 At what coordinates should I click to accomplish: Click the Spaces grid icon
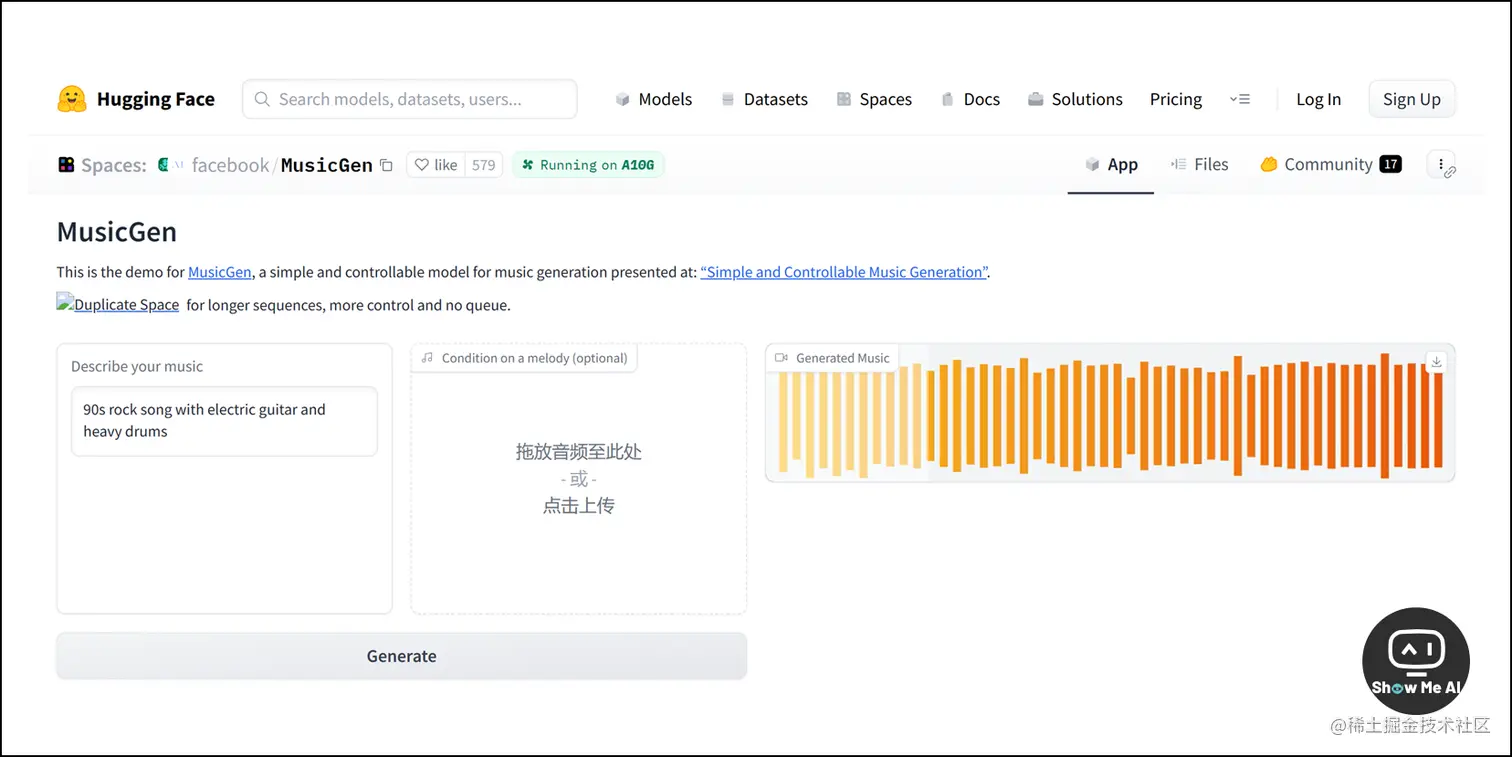pos(66,165)
